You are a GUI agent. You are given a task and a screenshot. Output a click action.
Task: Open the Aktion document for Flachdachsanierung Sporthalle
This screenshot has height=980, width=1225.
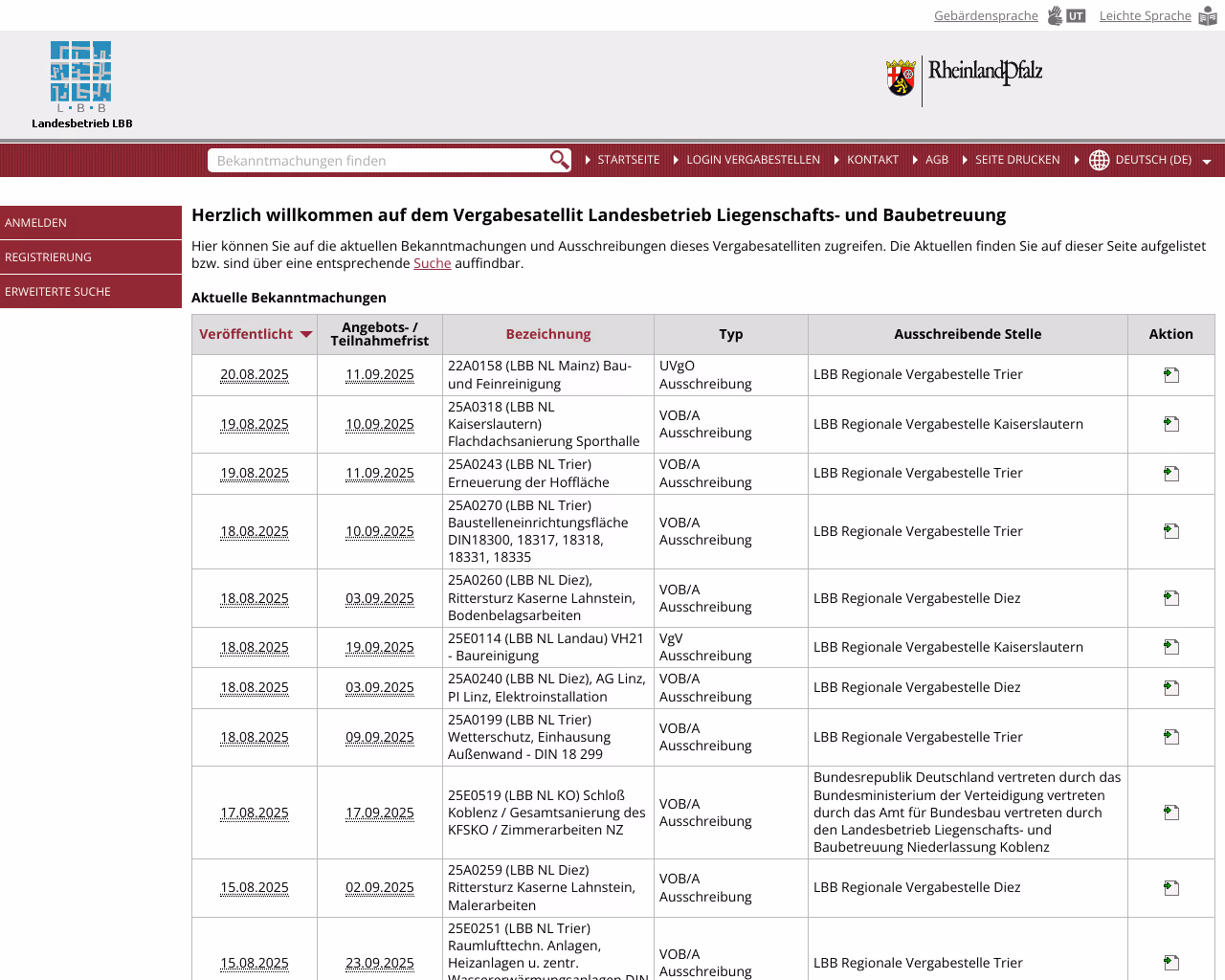pos(1170,424)
